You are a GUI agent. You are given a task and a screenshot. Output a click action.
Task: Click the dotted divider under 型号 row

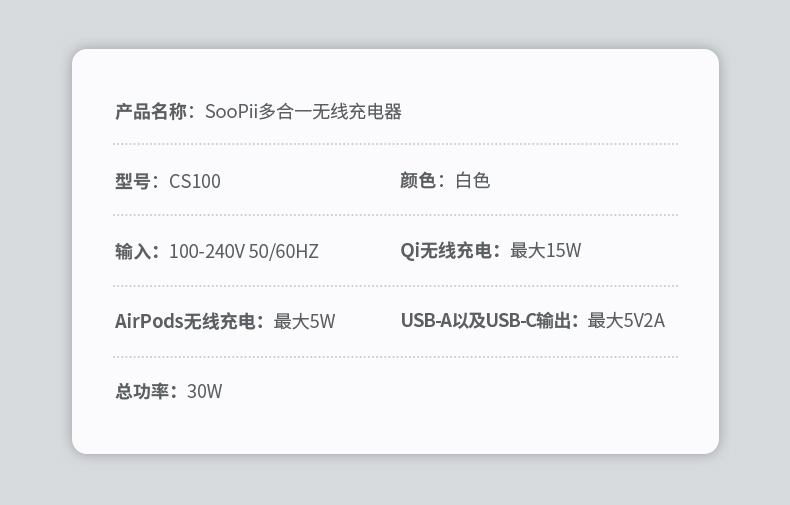395,215
